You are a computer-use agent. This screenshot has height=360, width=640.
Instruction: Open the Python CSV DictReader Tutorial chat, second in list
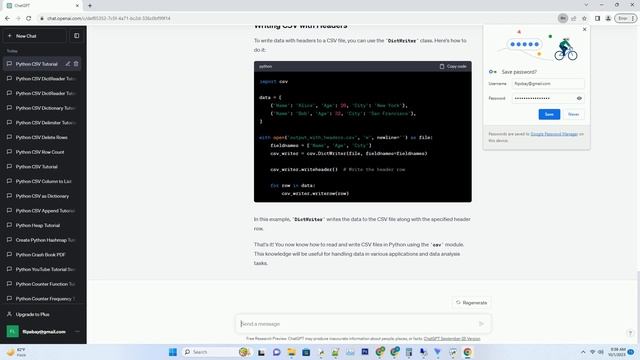(x=42, y=78)
